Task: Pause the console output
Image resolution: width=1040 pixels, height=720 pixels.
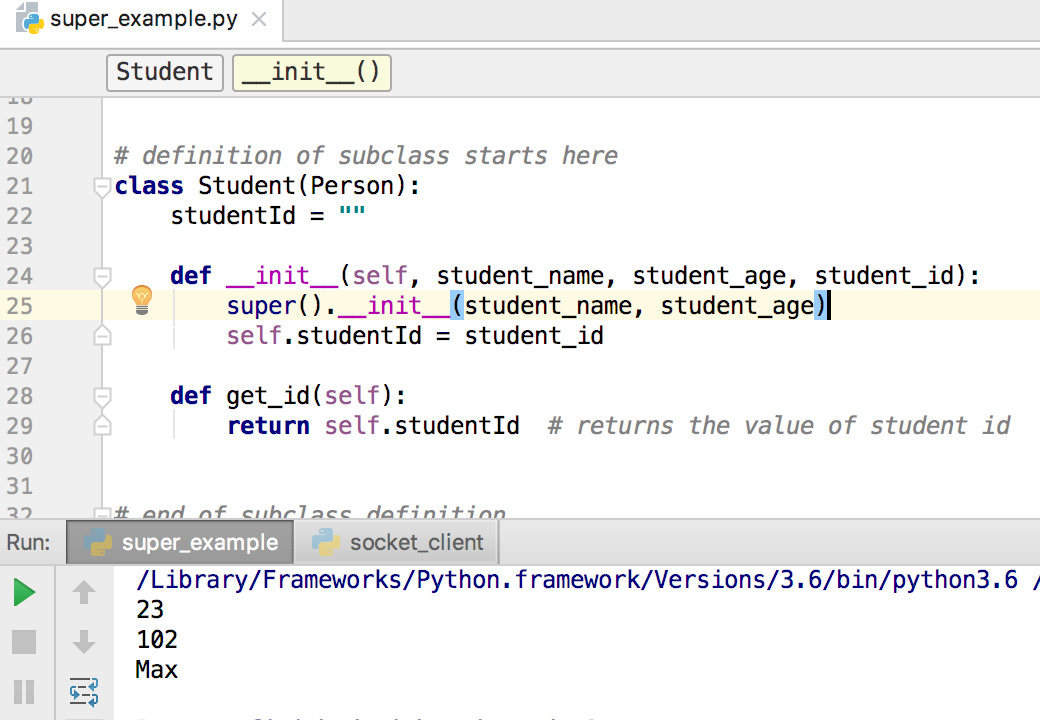Action: coord(25,691)
